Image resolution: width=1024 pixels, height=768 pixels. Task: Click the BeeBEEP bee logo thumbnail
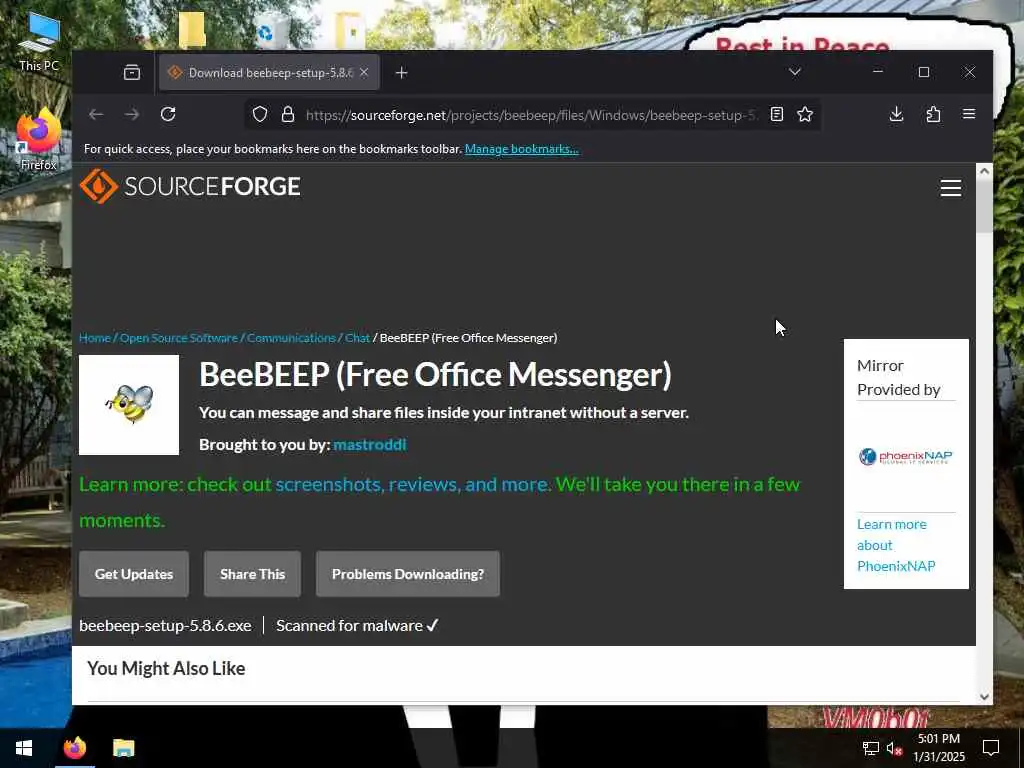129,405
